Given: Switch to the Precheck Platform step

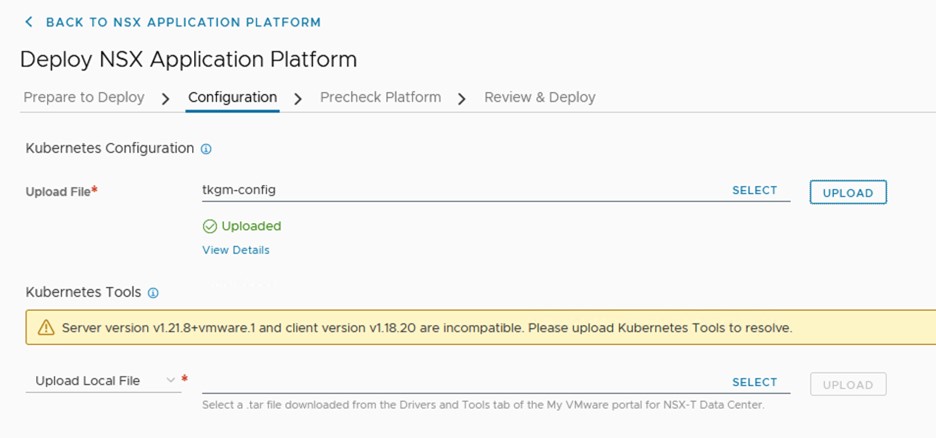Looking at the screenshot, I should [x=380, y=97].
